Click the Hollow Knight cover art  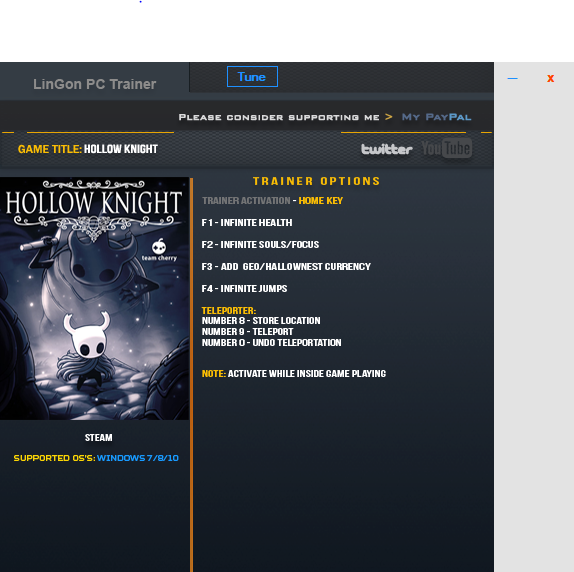tap(94, 298)
